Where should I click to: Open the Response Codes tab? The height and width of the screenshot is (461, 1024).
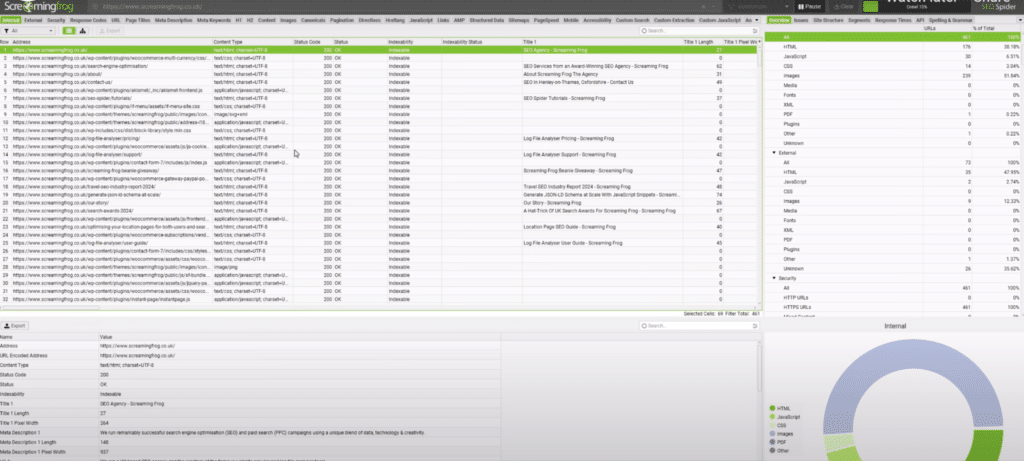tap(89, 20)
